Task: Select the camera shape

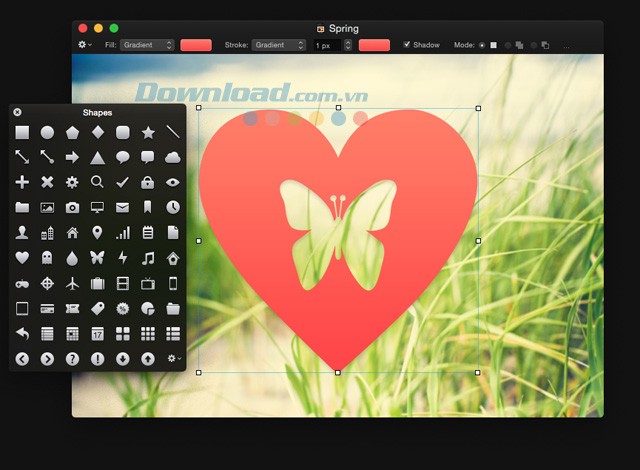Action: pyautogui.click(x=72, y=208)
